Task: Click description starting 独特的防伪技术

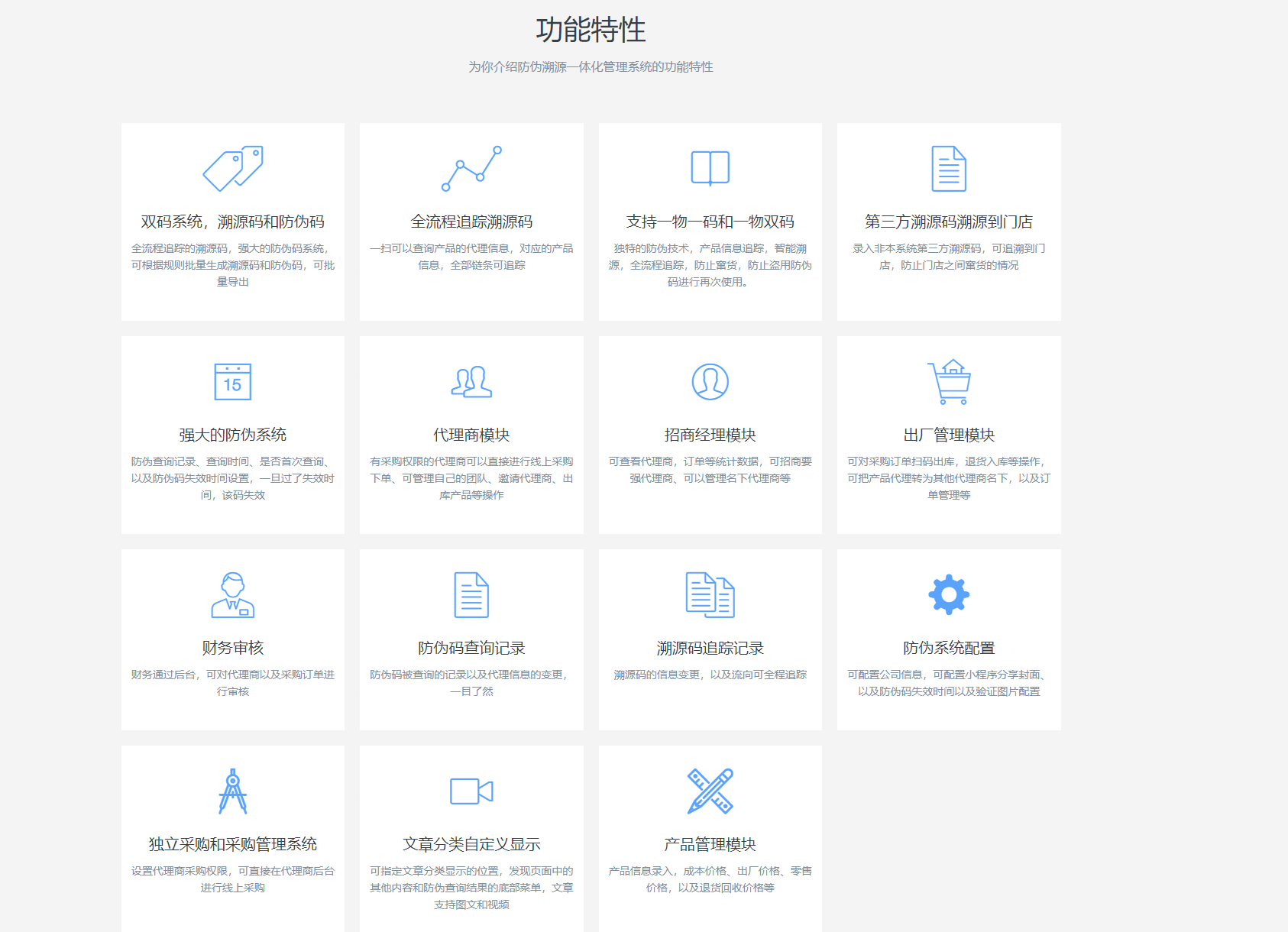Action: pos(710,265)
